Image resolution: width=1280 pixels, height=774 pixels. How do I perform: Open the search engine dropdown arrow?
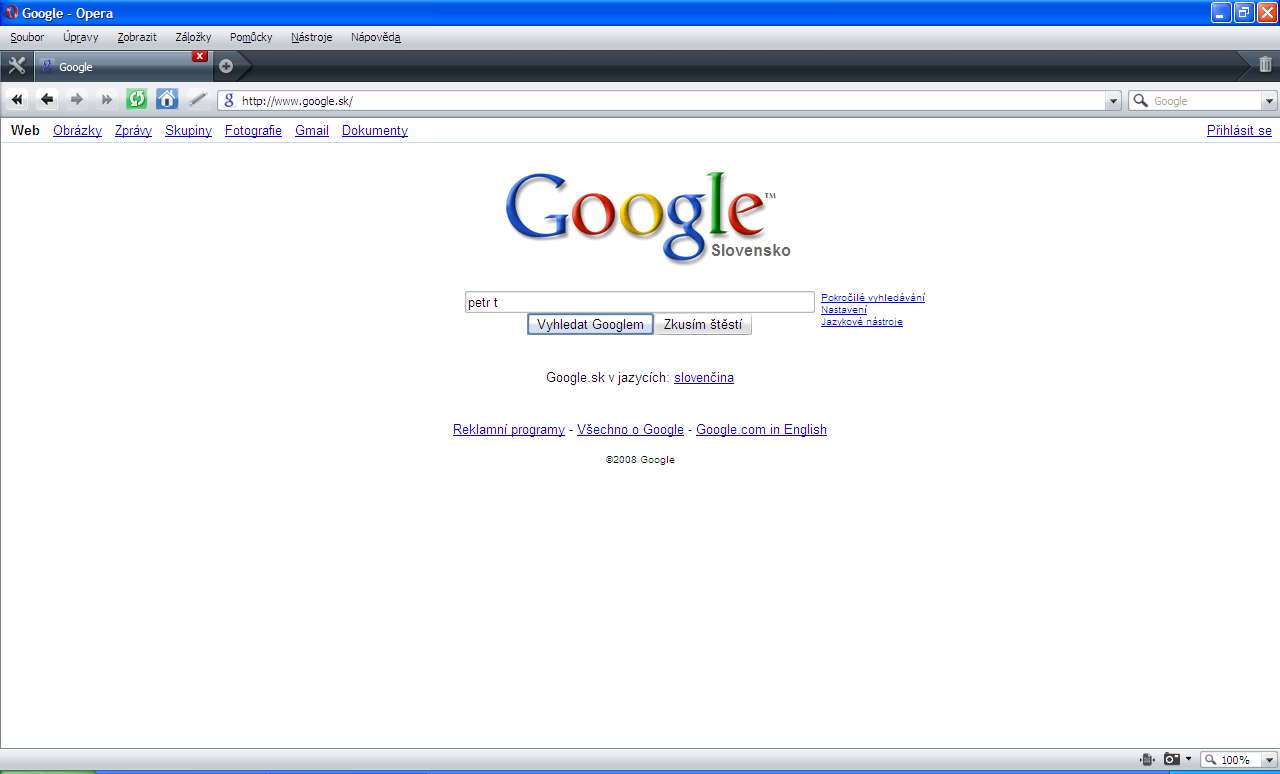click(1270, 101)
